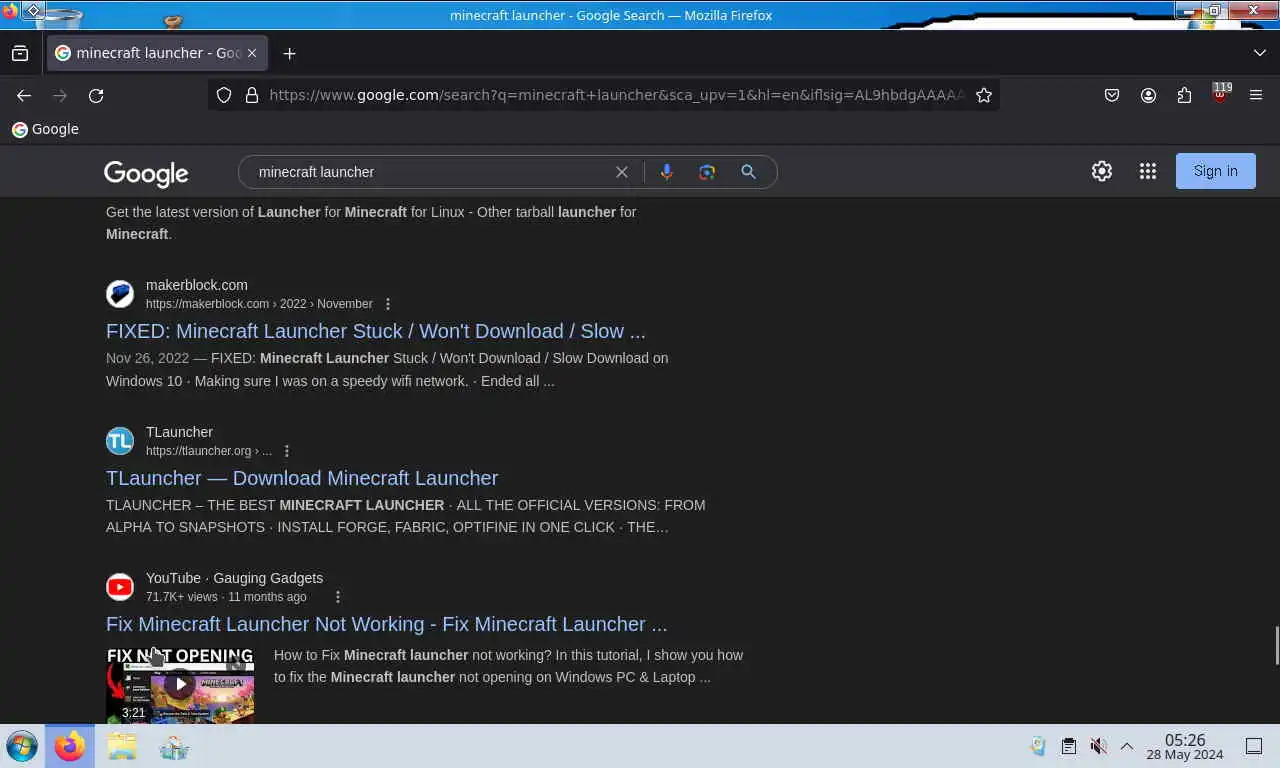Screen dimensions: 1280x768
Task: Go back one page
Action: (x=24, y=95)
